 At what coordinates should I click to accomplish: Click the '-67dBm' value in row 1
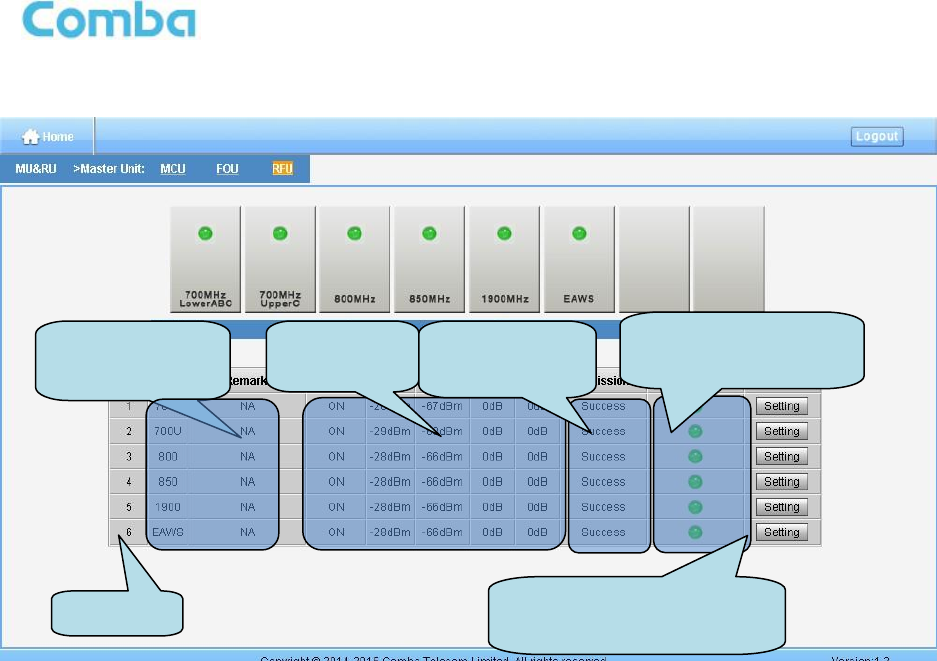(x=442, y=406)
